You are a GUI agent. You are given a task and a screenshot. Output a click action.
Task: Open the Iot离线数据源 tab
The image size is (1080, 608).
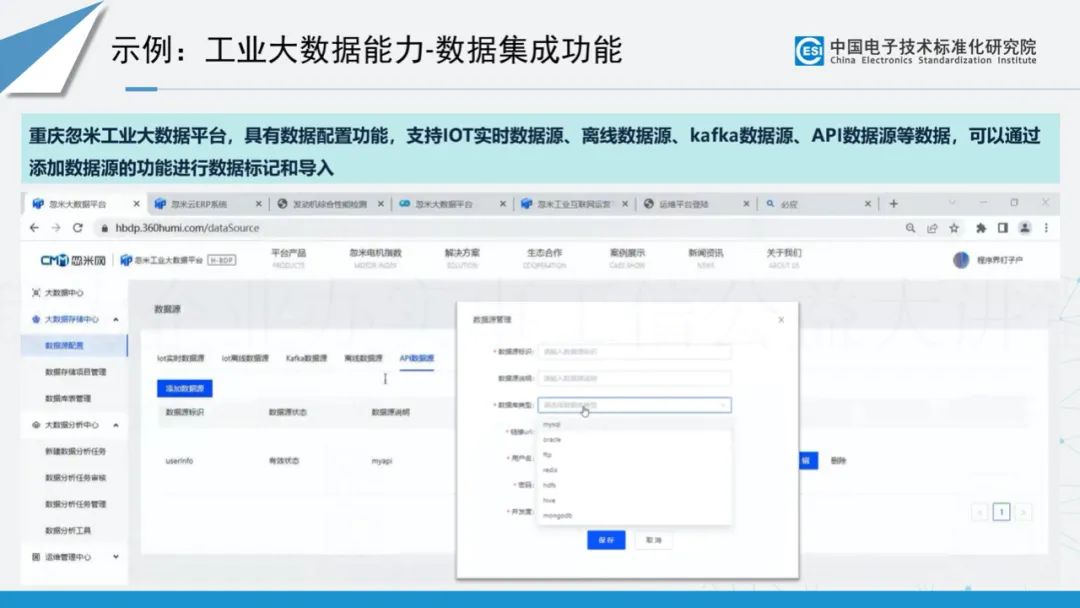245,358
